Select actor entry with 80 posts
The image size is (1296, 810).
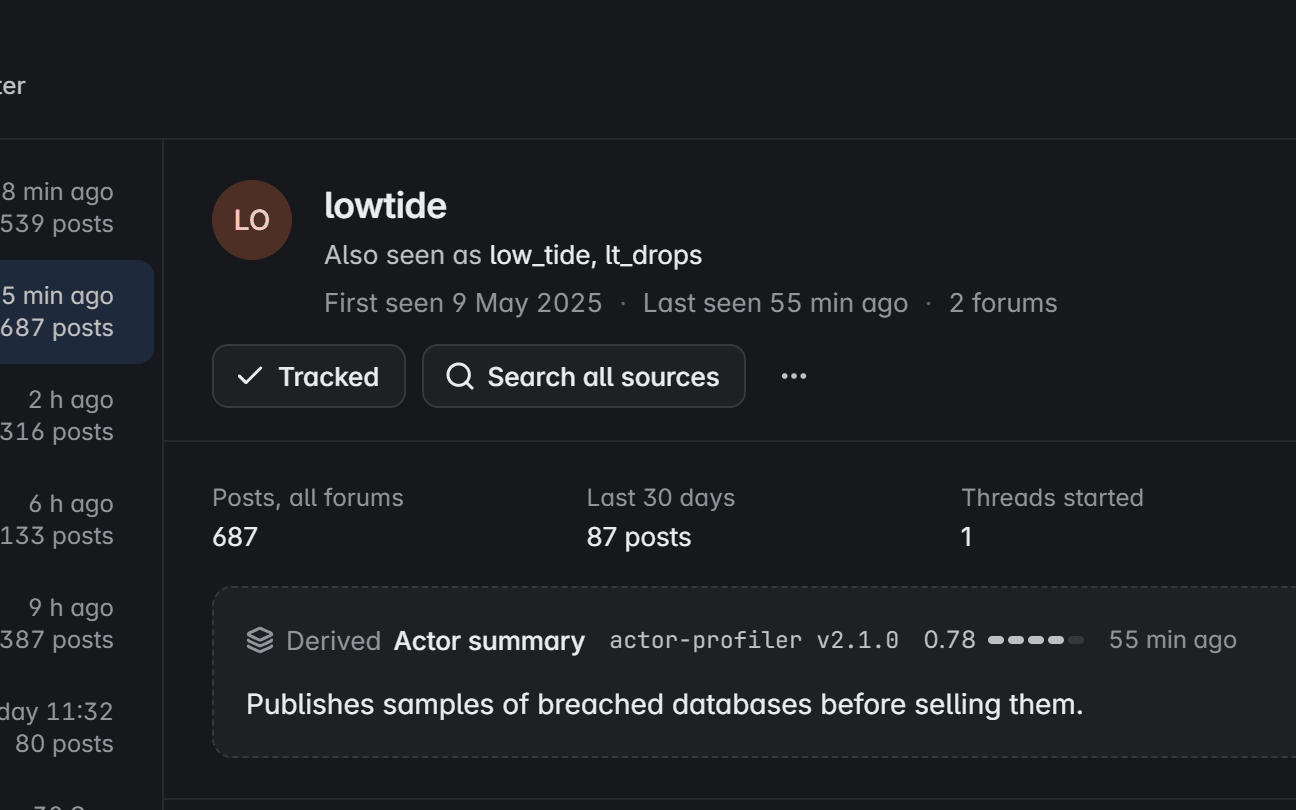[x=77, y=728]
